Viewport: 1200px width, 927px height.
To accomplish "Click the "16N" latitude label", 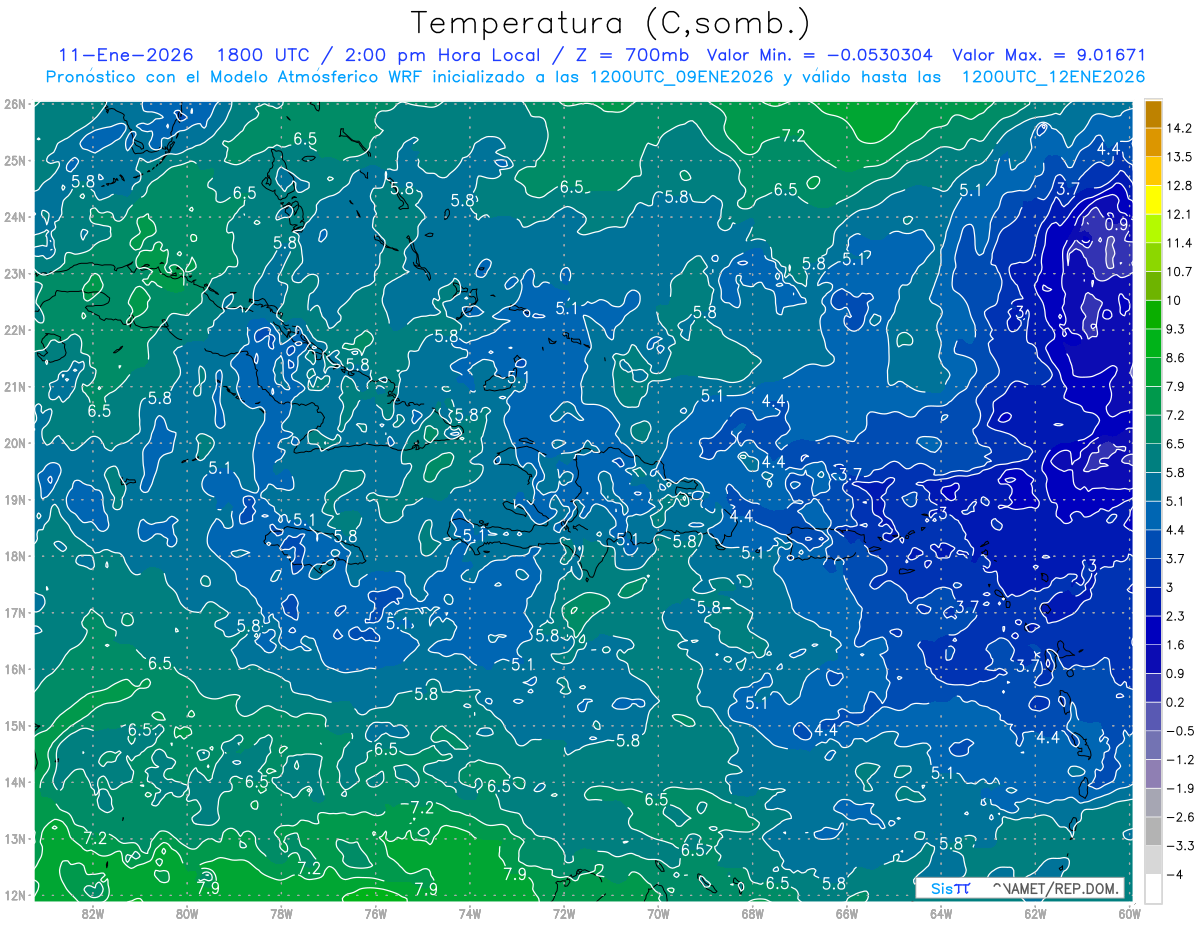I will (x=14, y=669).
